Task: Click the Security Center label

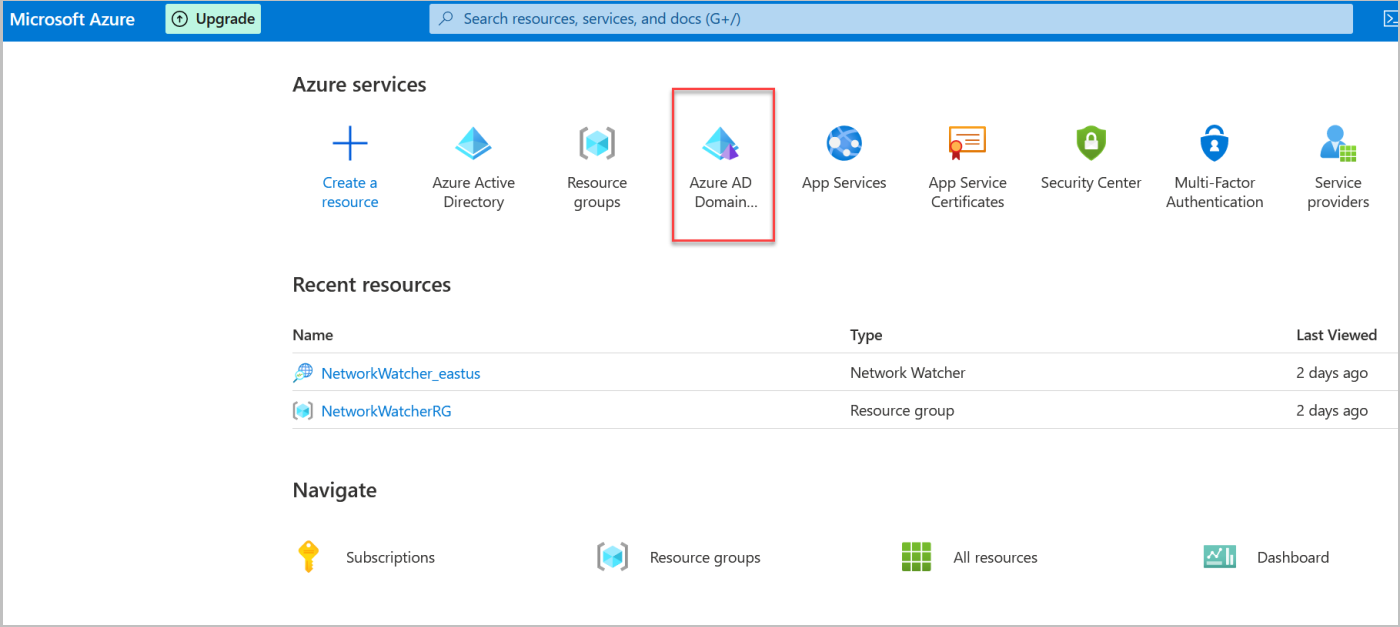Action: coord(1091,183)
